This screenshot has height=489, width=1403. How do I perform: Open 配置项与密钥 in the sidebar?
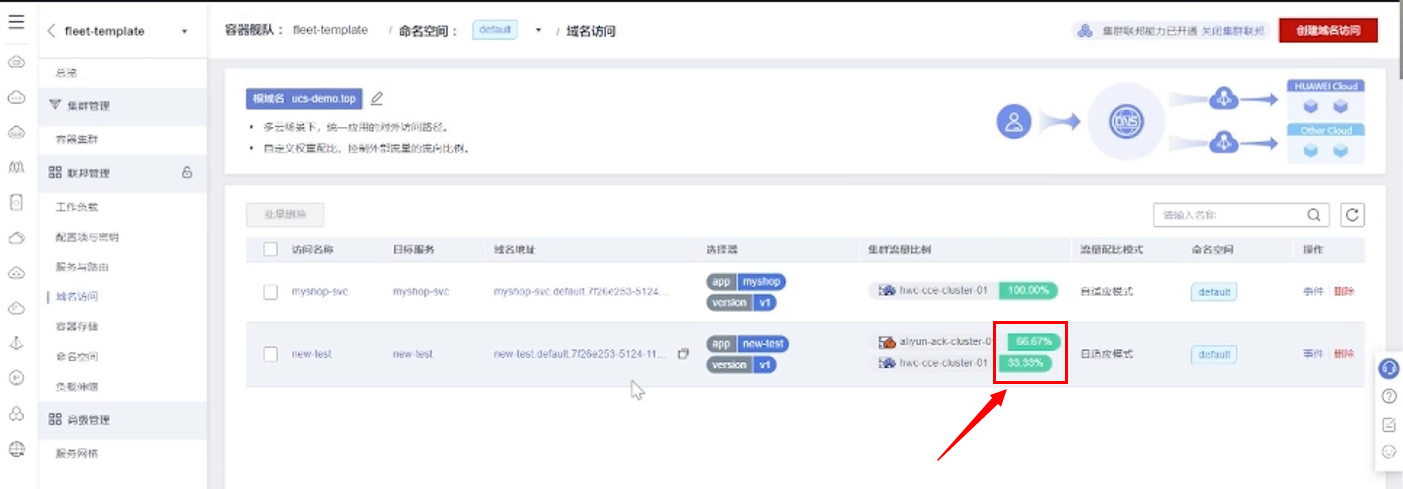tap(87, 237)
